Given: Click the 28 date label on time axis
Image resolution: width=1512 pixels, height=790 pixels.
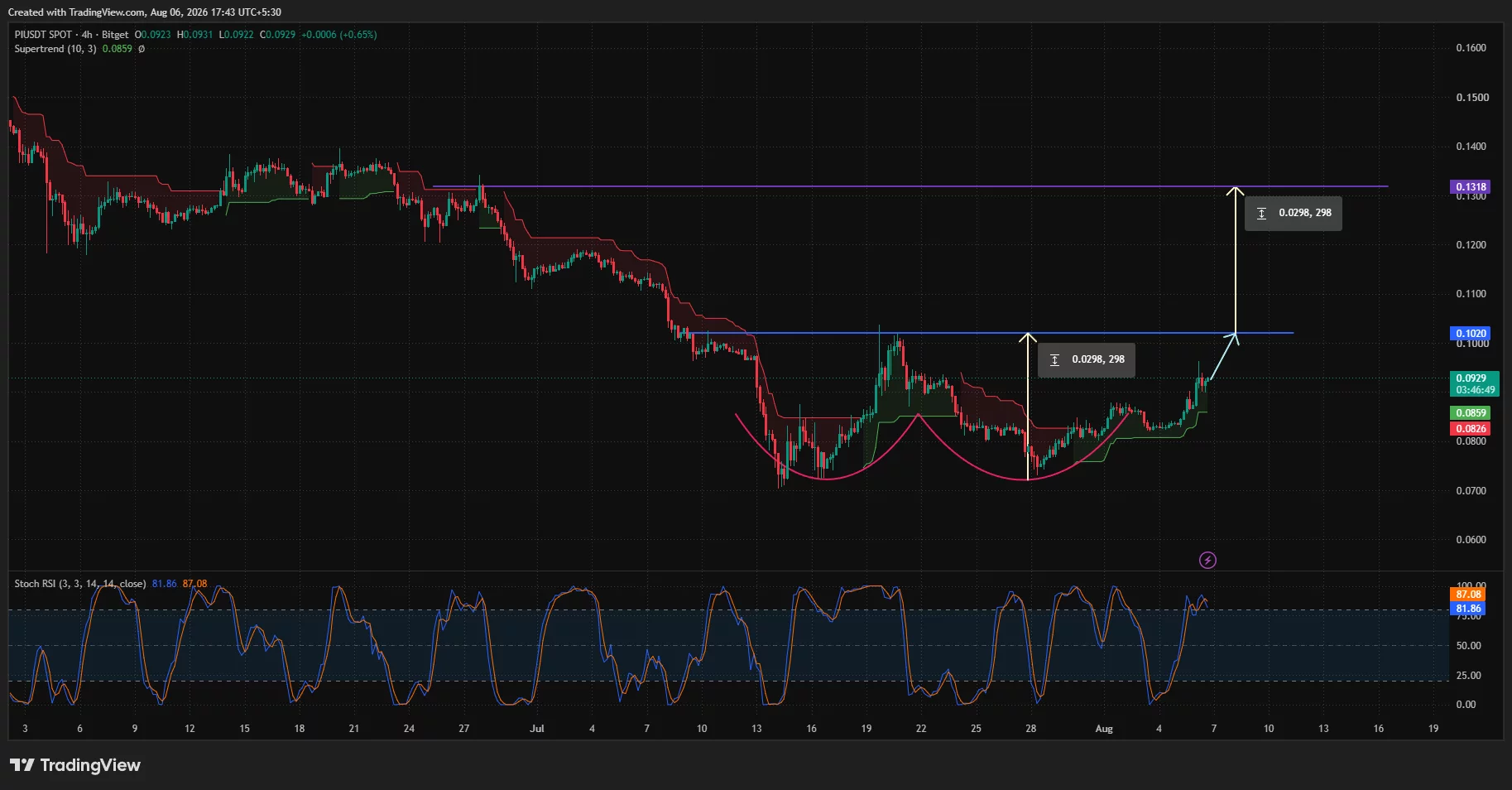Looking at the screenshot, I should click(1031, 729).
